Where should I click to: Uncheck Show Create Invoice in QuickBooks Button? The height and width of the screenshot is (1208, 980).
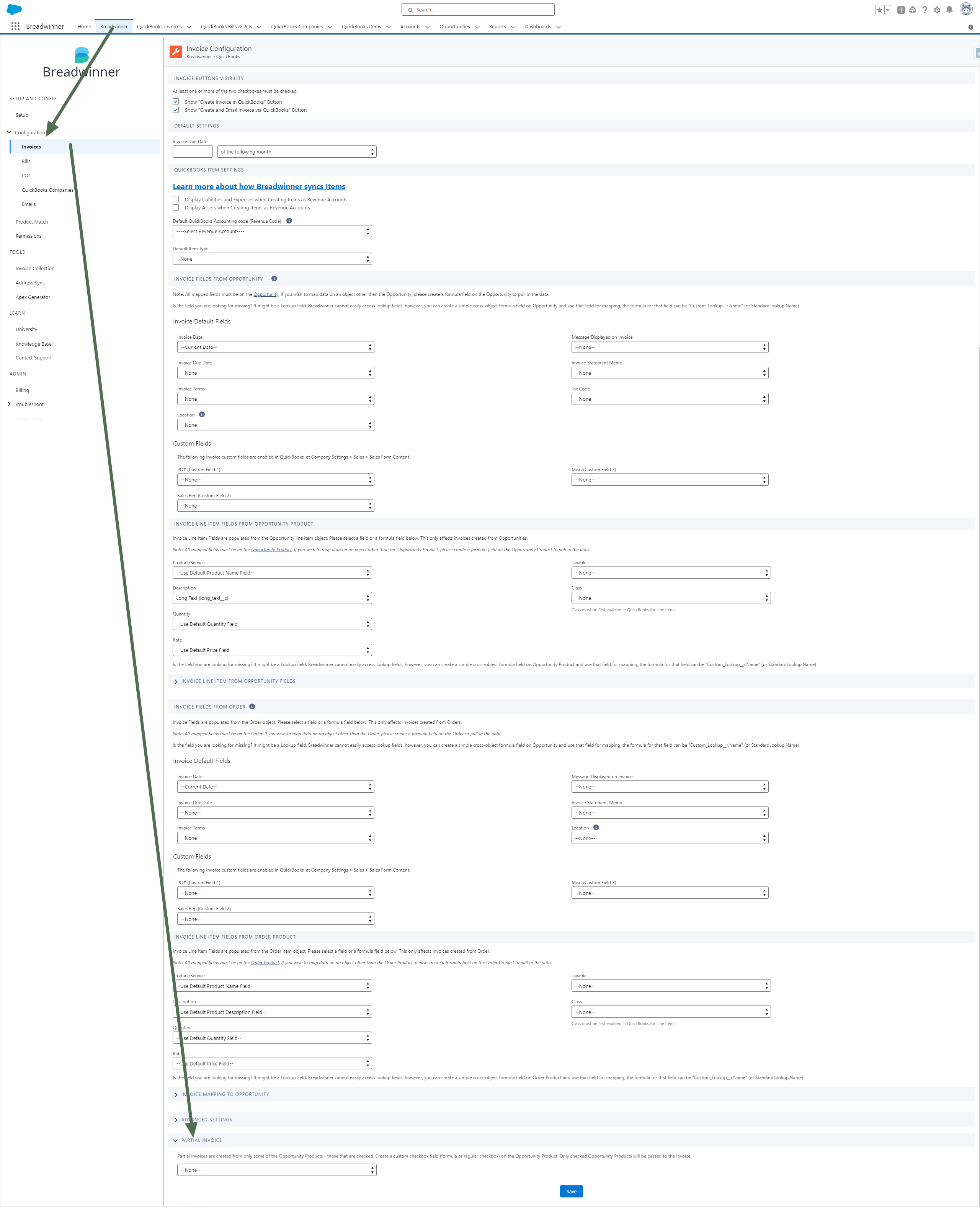(176, 101)
